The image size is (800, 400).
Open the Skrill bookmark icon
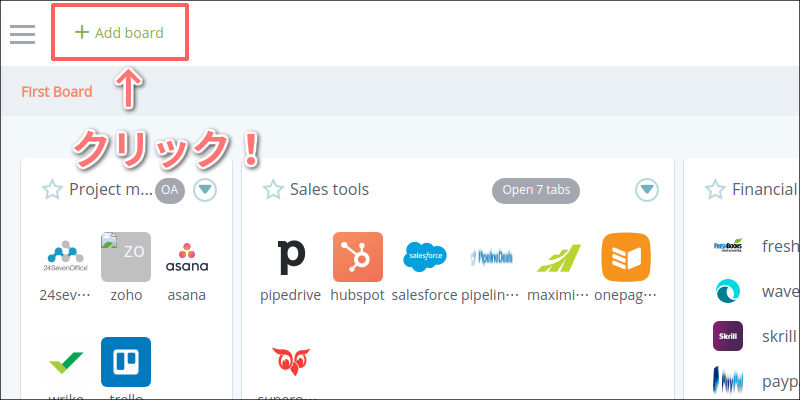(x=727, y=336)
